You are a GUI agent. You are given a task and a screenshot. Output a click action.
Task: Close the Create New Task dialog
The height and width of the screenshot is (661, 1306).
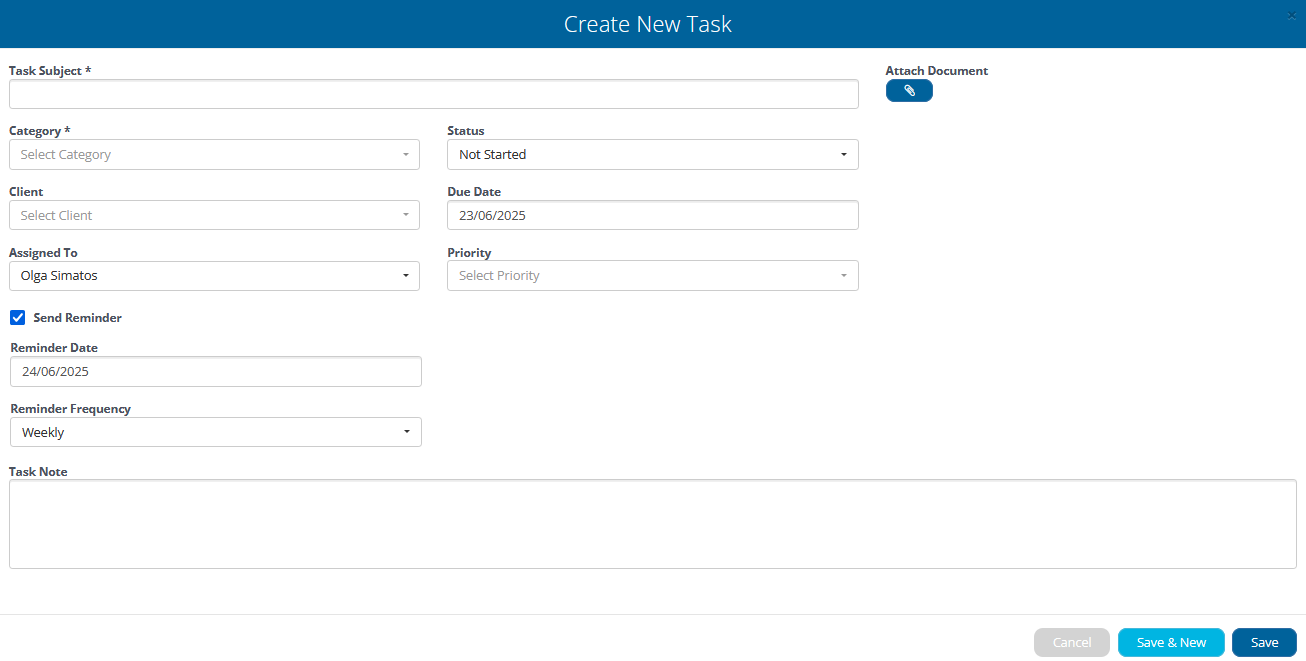coord(1292,15)
